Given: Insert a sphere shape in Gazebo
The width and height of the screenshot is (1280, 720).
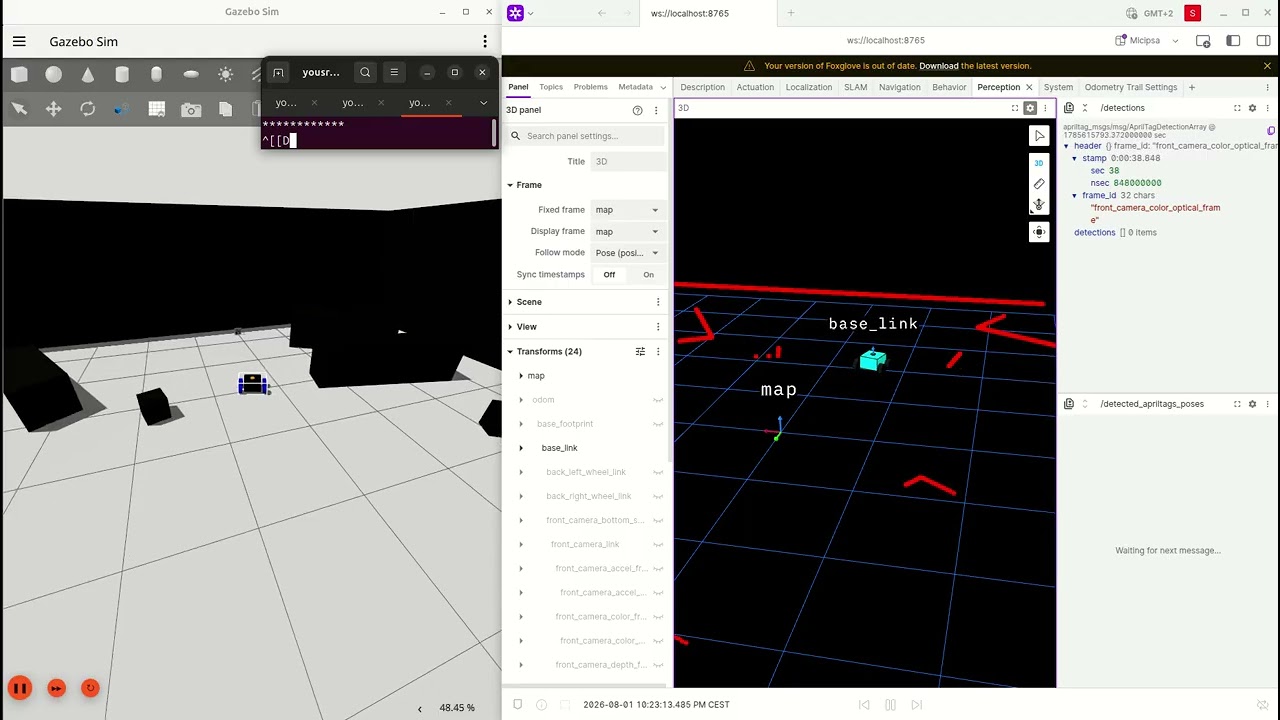Looking at the screenshot, I should pos(54,74).
